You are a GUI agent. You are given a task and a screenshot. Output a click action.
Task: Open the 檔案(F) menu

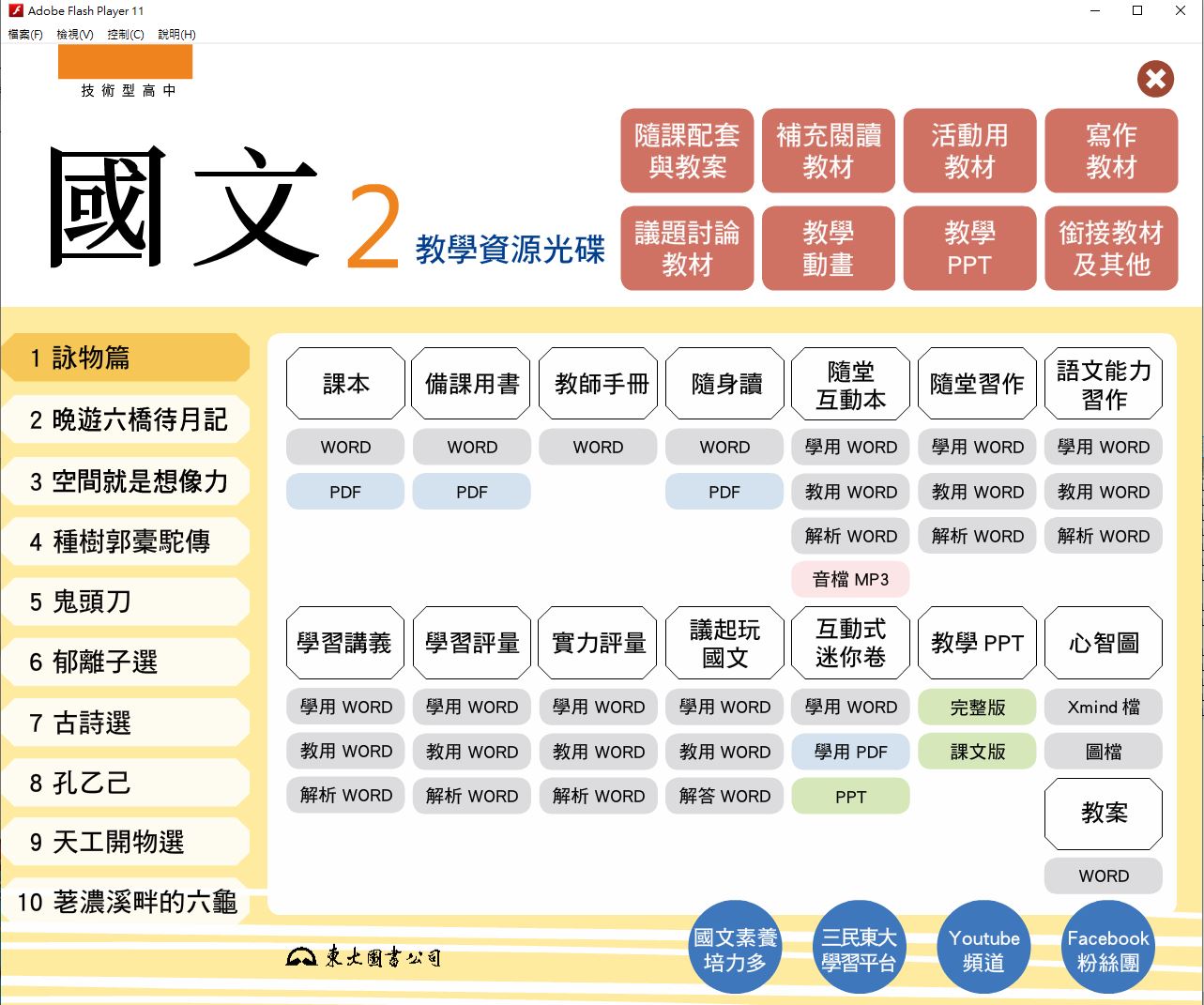25,35
